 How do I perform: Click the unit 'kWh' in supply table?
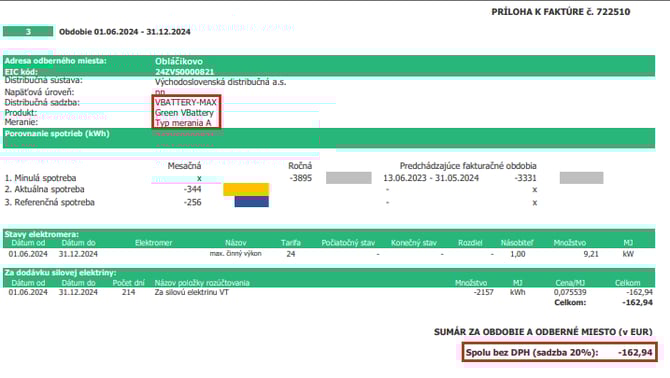(517, 292)
